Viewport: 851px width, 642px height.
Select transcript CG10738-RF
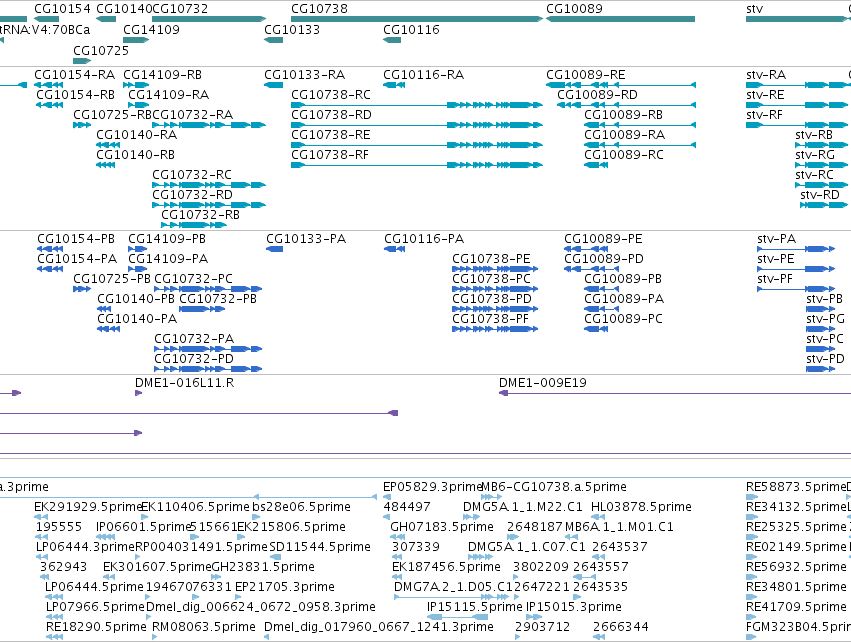(330, 155)
